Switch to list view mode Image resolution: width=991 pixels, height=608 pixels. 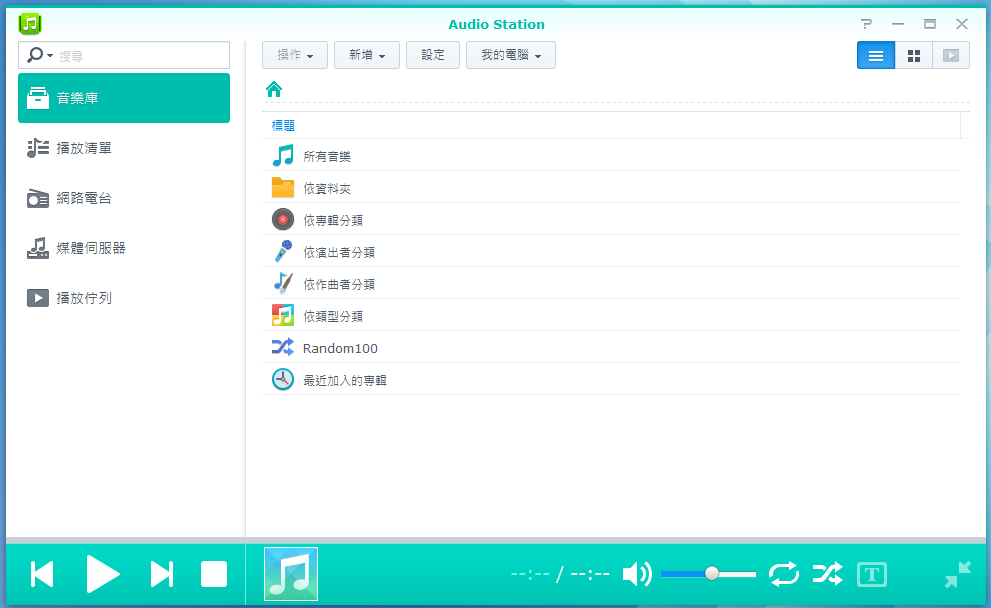click(876, 56)
